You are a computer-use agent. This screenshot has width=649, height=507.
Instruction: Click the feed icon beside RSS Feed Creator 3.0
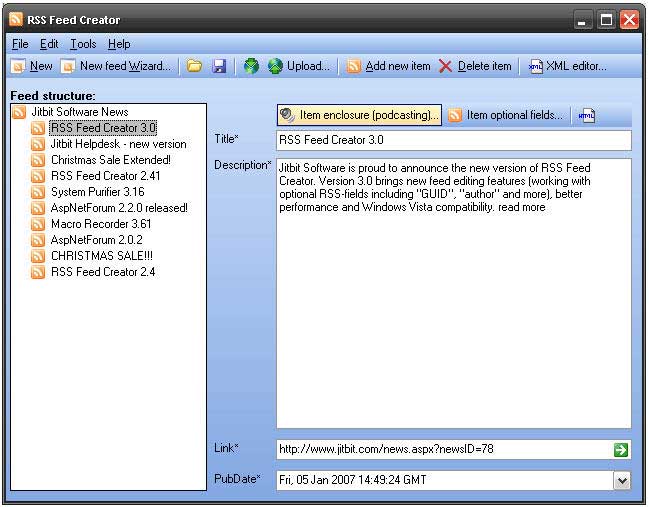click(x=38, y=128)
